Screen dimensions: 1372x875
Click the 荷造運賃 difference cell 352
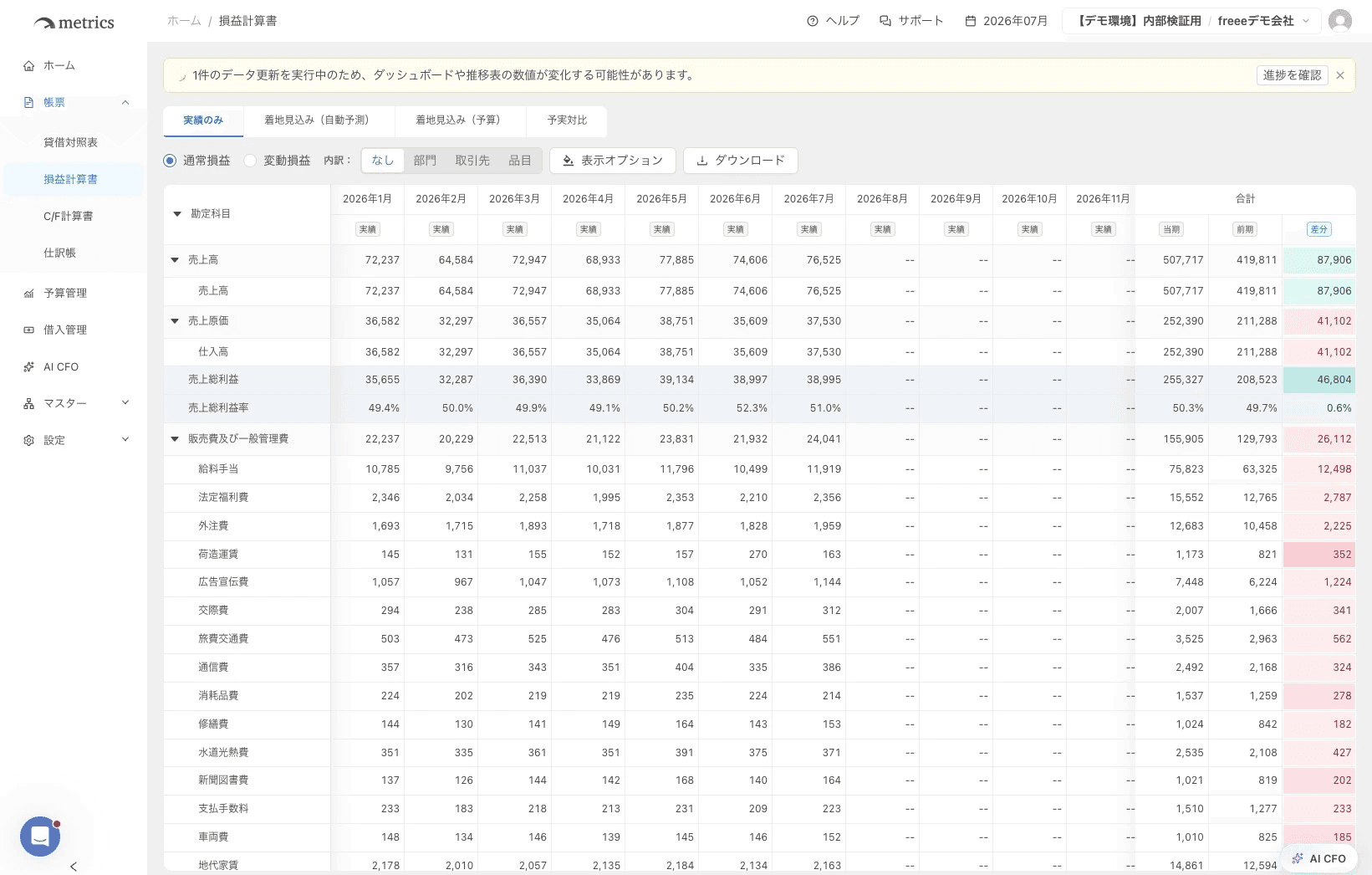pos(1319,555)
